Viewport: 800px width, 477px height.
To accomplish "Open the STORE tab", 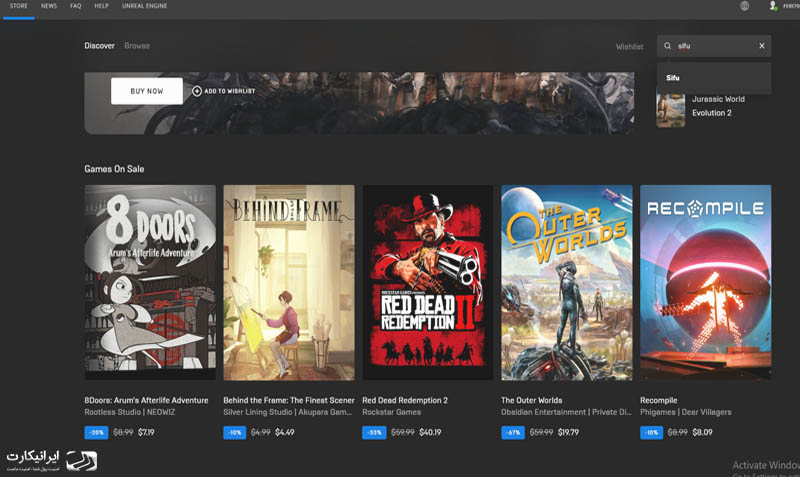I will (18, 6).
